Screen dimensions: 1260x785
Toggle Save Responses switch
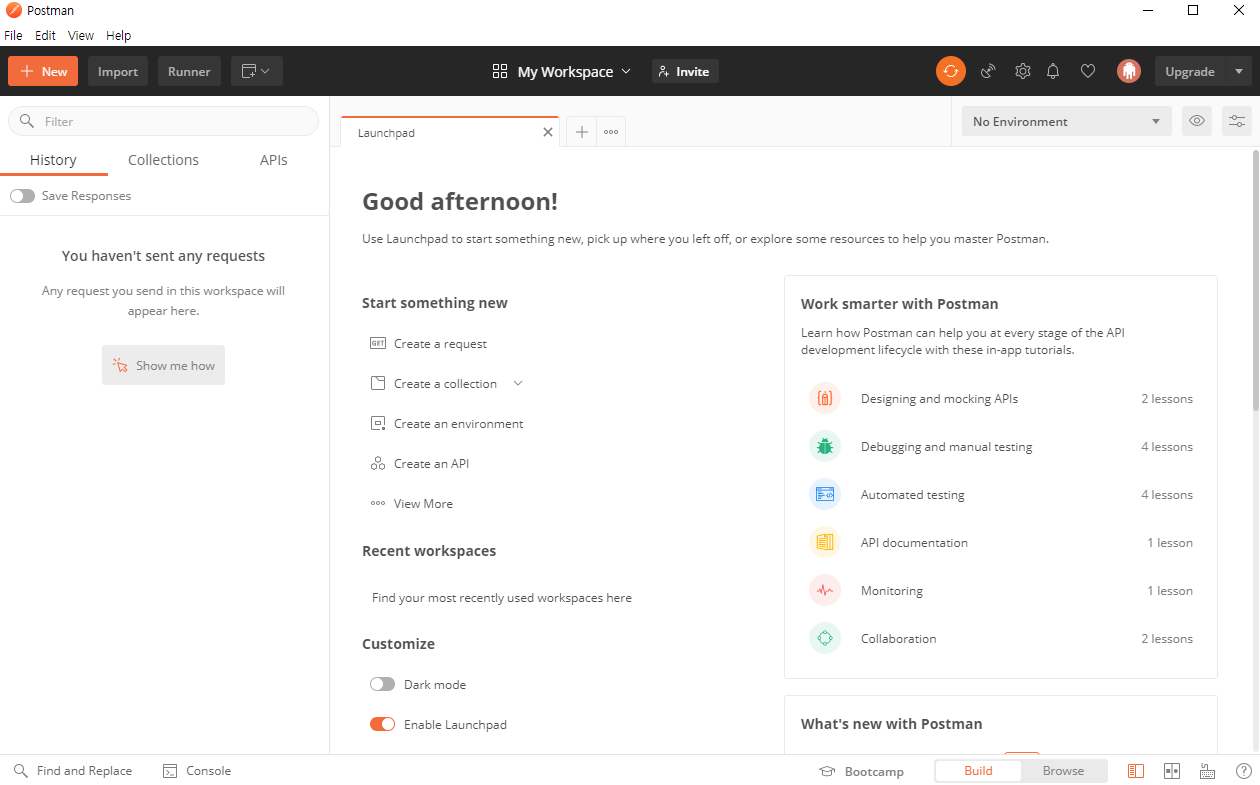coord(22,196)
